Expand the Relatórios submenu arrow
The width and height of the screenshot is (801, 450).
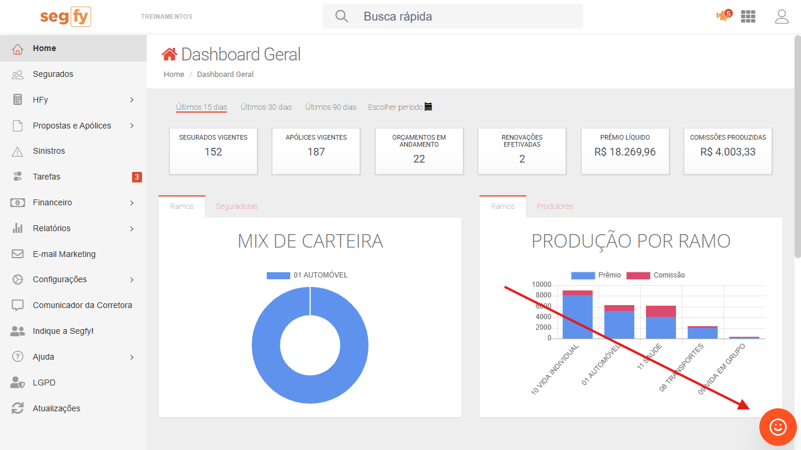click(131, 229)
